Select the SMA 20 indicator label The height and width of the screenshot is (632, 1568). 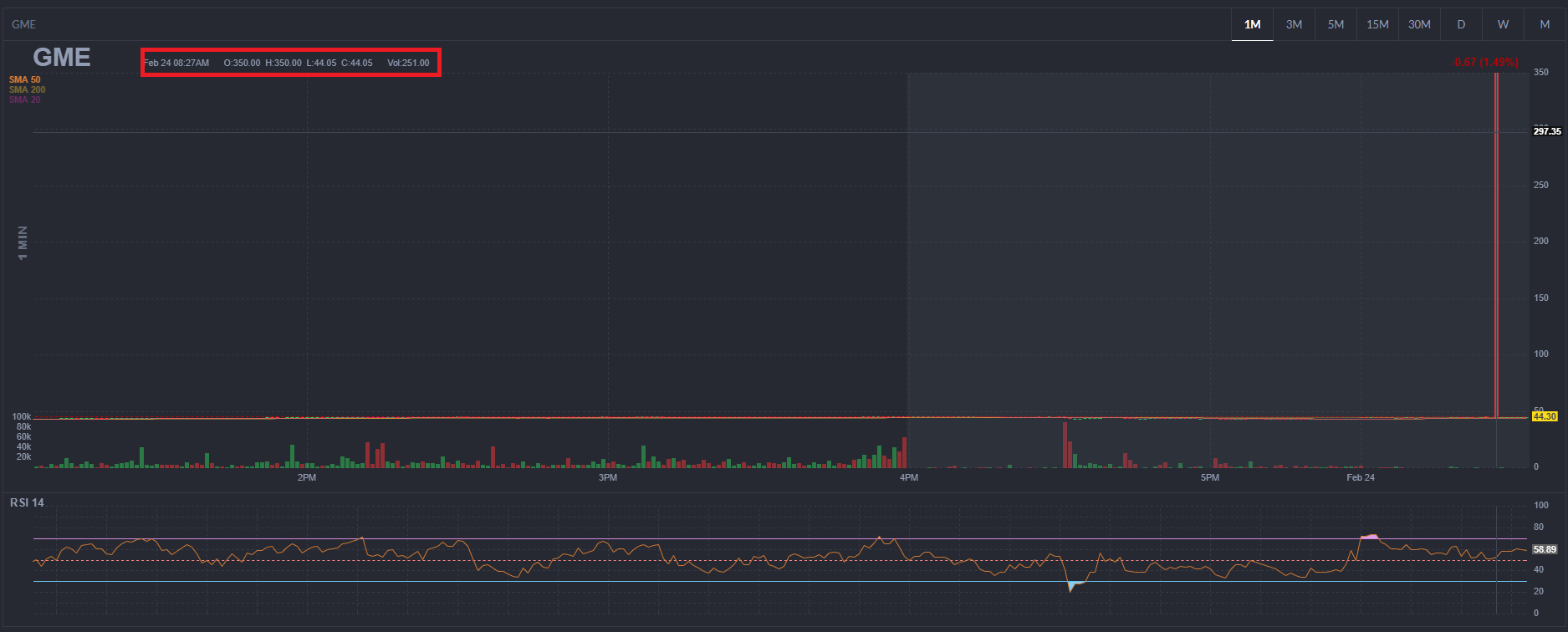(25, 99)
